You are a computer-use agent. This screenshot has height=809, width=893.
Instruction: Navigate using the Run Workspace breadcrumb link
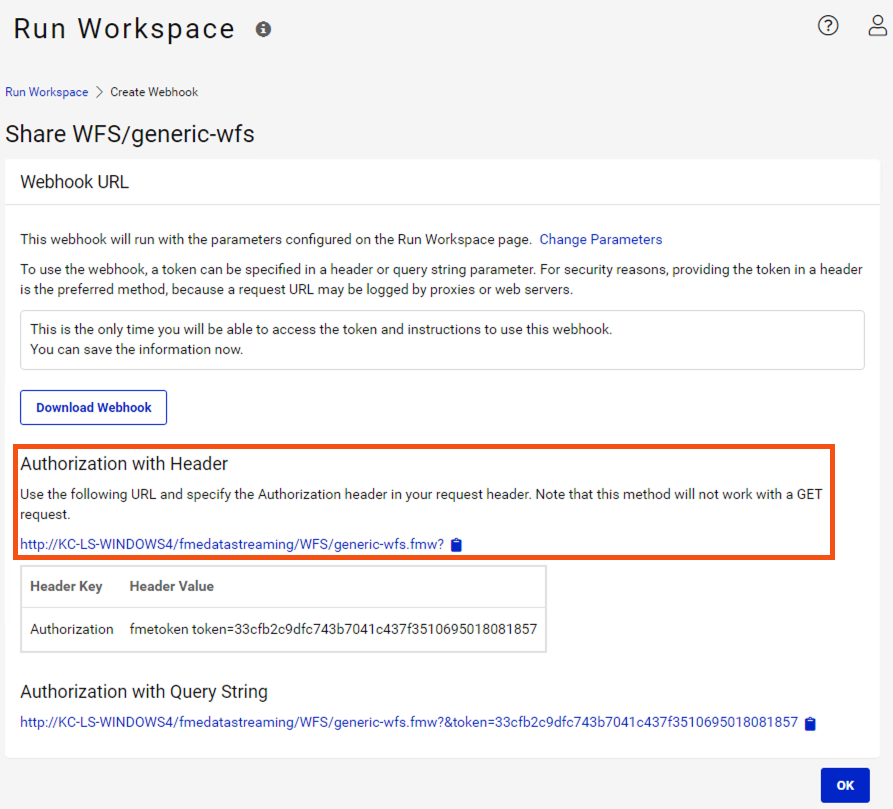click(46, 91)
